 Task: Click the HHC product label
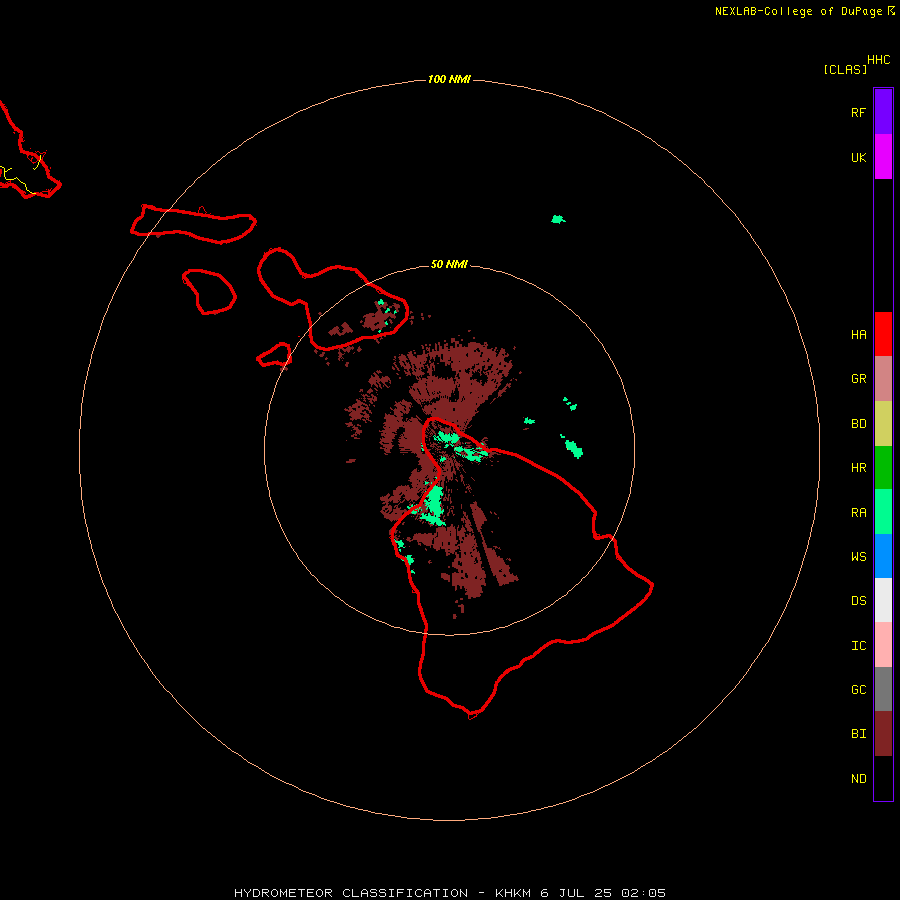coord(878,60)
